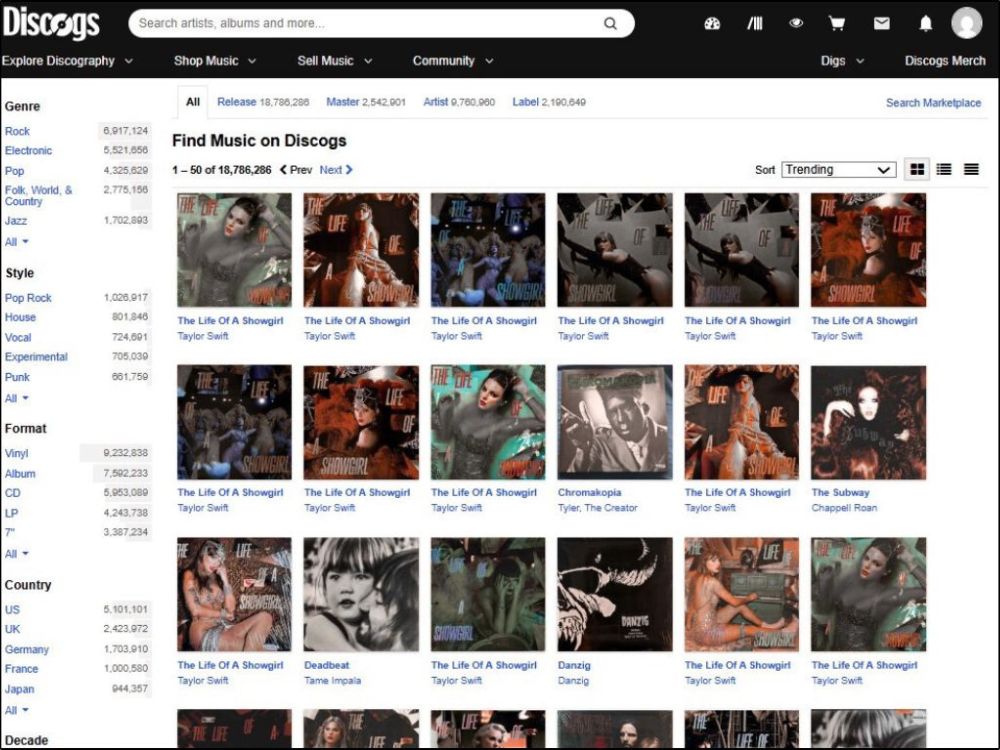Filter by House style
The image size is (1000, 750).
tap(20, 317)
